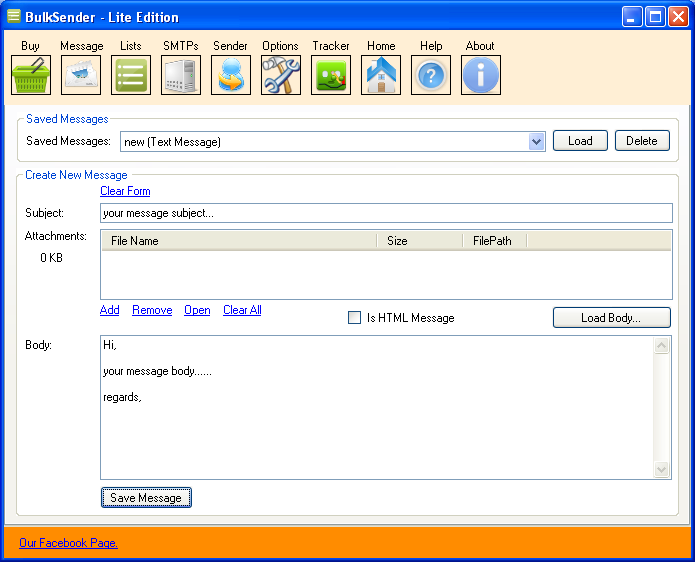Close the BulkSender window

679,17
